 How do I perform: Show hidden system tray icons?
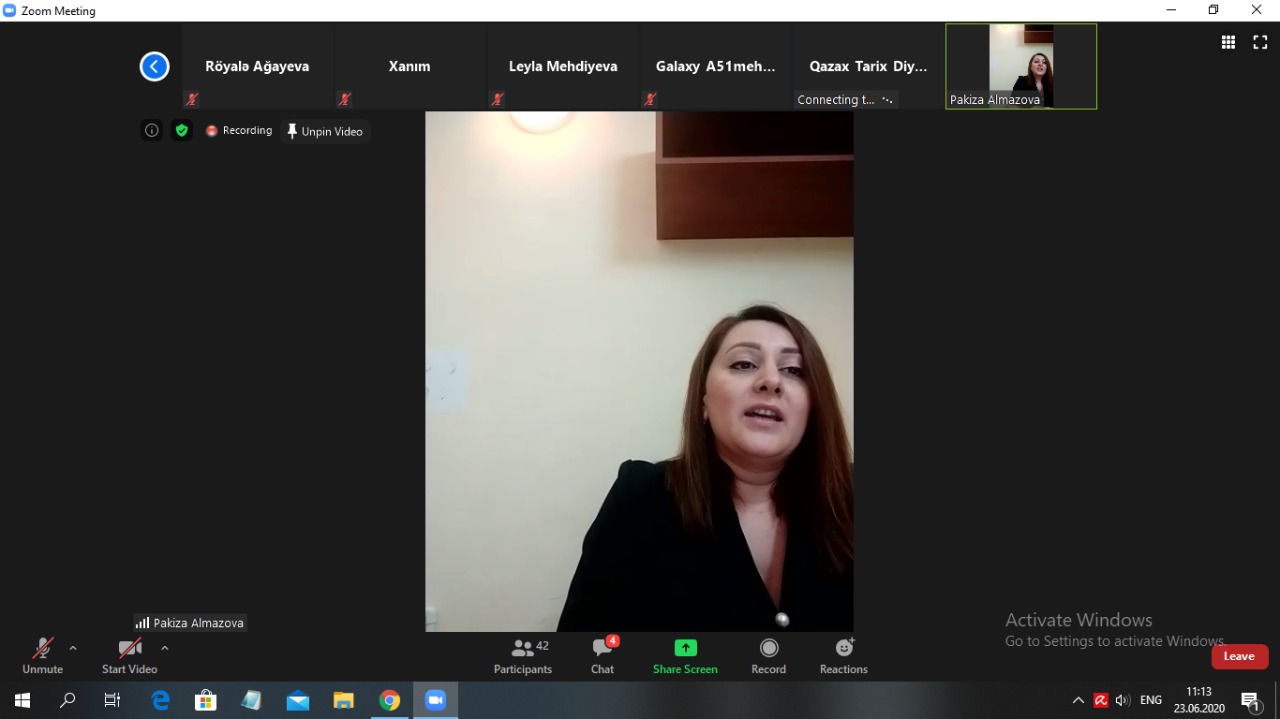coord(1077,701)
